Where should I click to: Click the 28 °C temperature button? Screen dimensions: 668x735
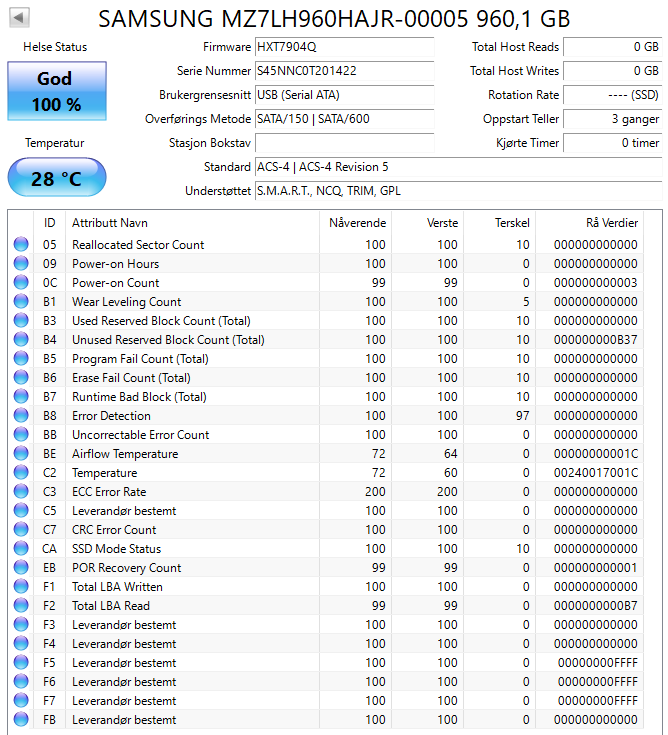[x=57, y=178]
